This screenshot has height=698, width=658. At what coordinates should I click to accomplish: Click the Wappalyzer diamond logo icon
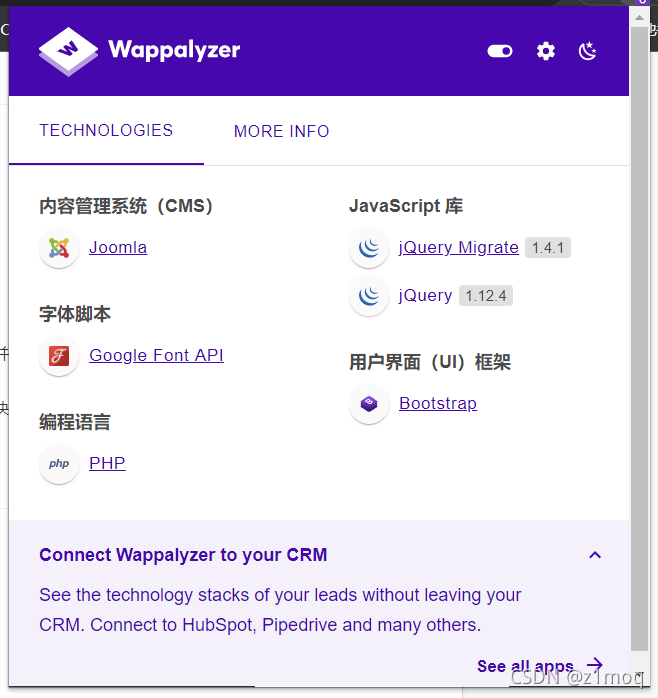coord(68,51)
